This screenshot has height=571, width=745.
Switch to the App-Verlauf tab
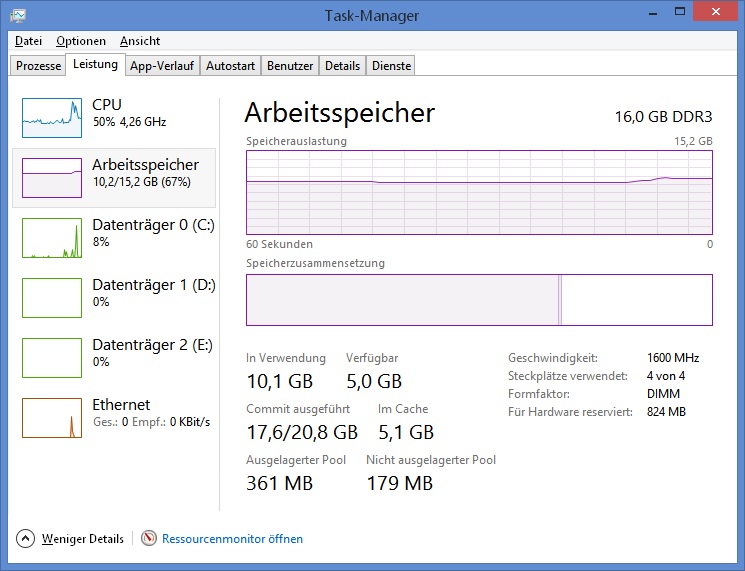pyautogui.click(x=162, y=66)
